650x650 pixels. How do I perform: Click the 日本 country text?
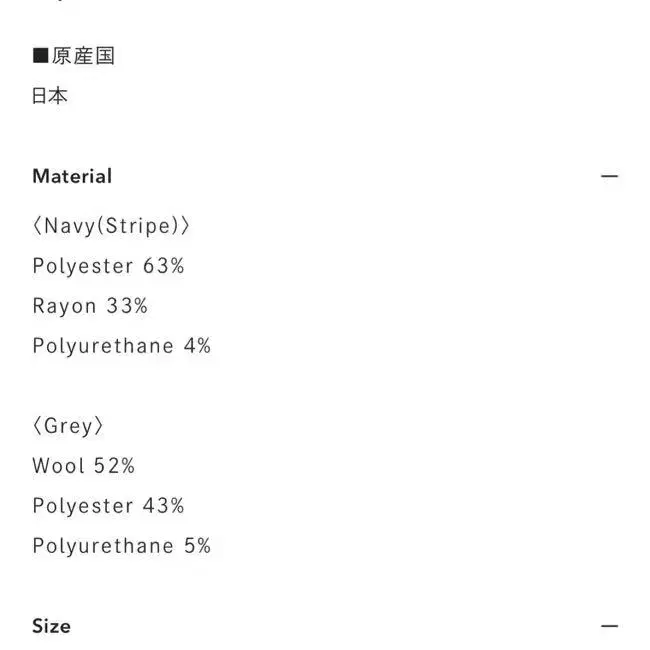coord(50,96)
